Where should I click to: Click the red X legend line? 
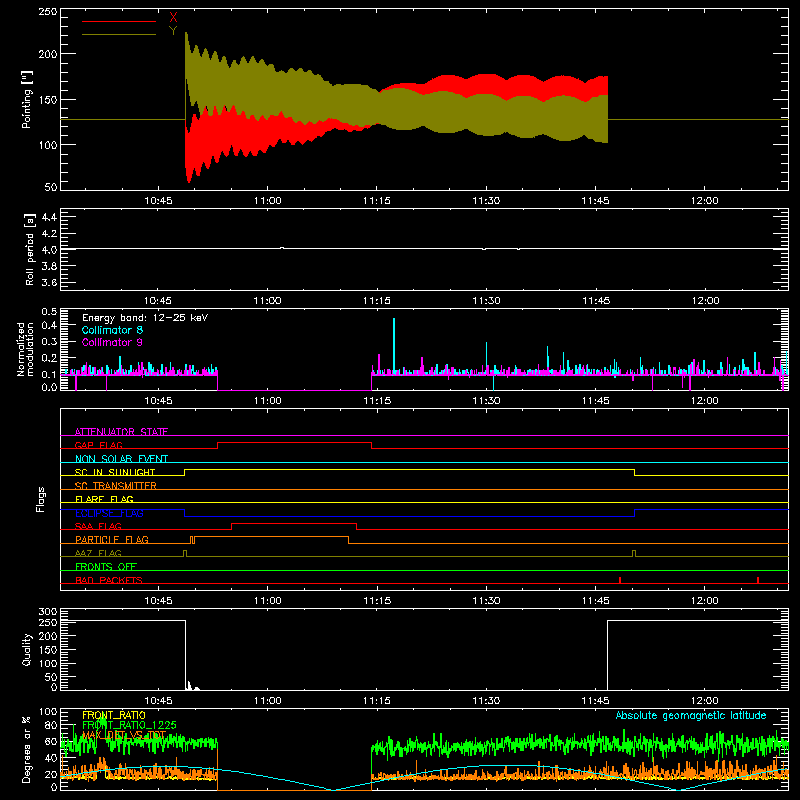coord(119,21)
